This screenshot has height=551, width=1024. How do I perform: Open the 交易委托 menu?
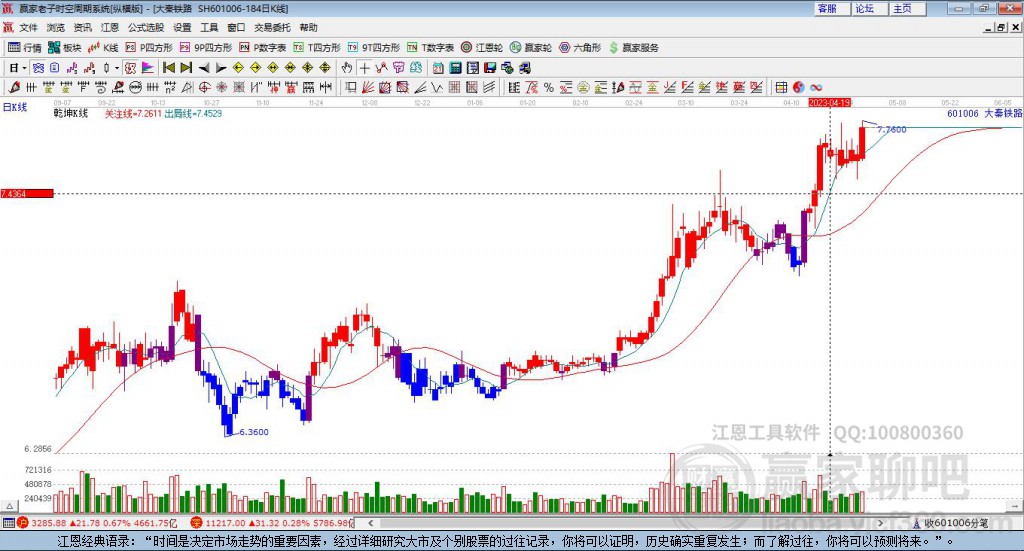point(272,27)
